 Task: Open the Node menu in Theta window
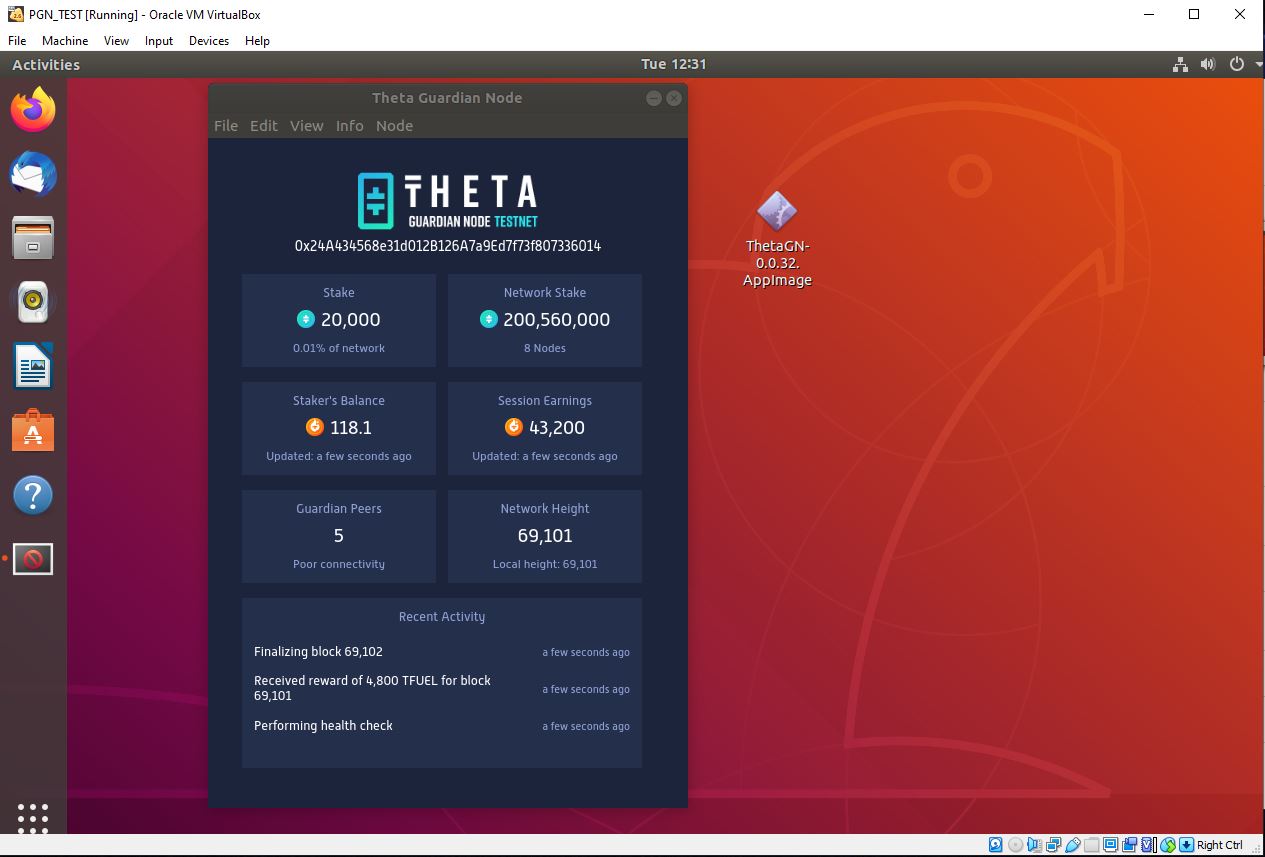click(394, 126)
